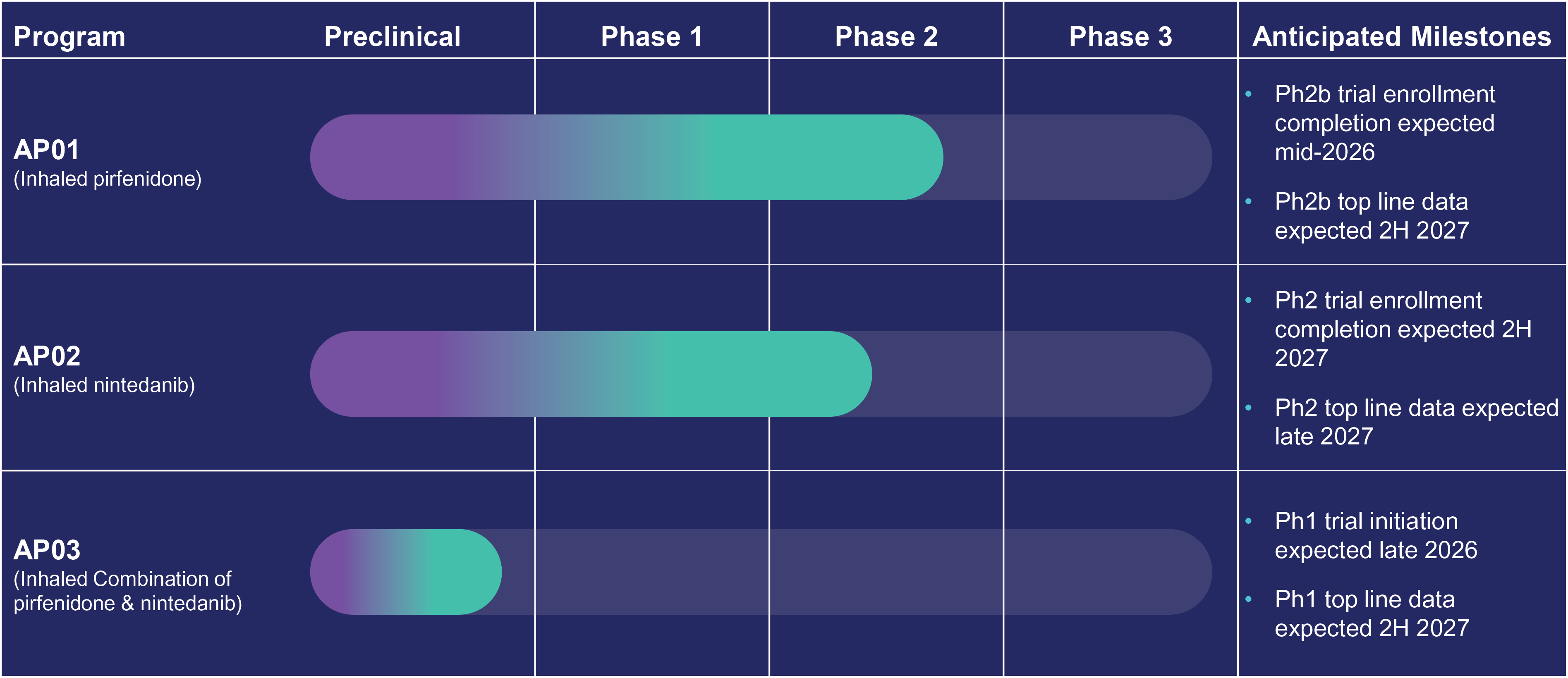Viewport: 1568px width, 678px height.
Task: Click the Anticipated Milestones header
Action: point(1402,37)
